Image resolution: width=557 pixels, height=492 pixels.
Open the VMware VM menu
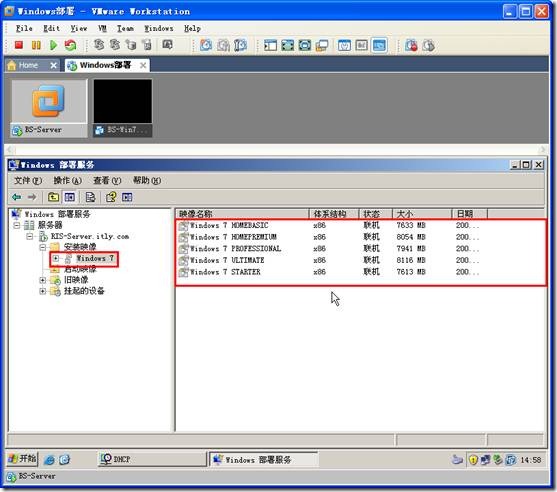pyautogui.click(x=102, y=28)
